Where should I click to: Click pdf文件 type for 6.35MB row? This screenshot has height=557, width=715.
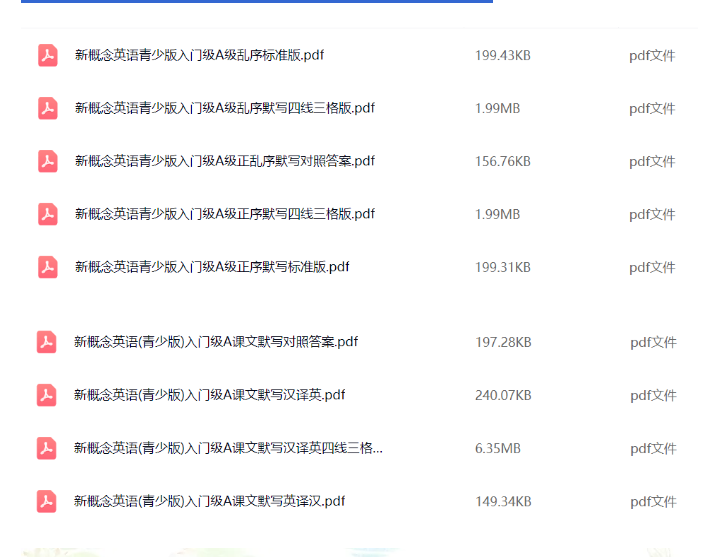click(653, 449)
